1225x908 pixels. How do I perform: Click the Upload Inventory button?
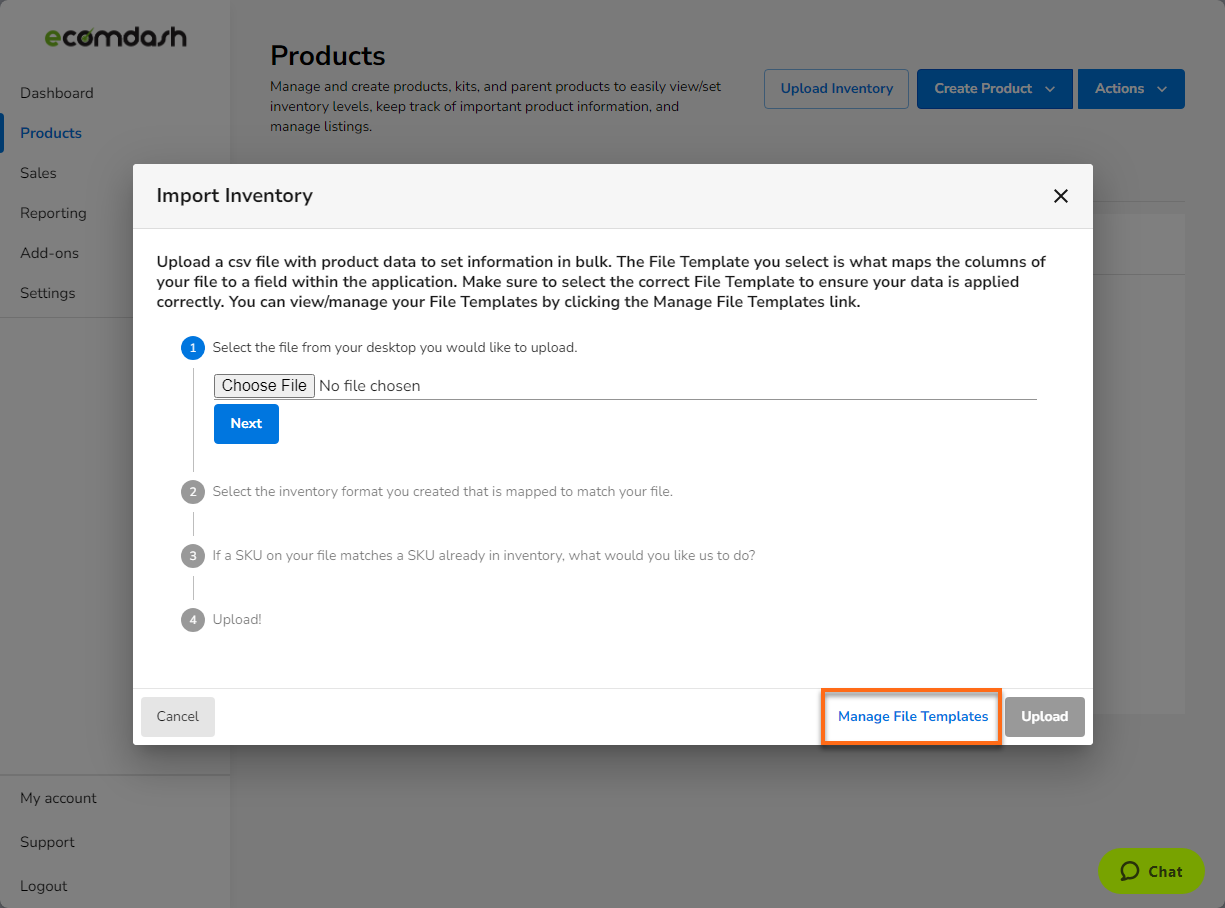coord(836,89)
